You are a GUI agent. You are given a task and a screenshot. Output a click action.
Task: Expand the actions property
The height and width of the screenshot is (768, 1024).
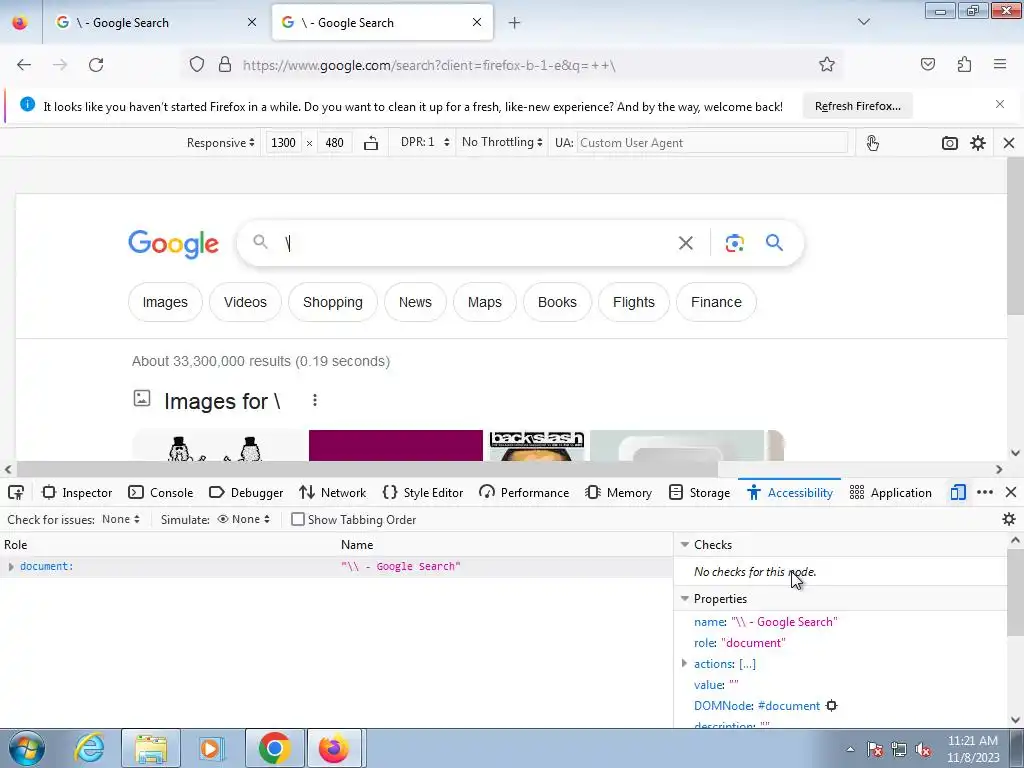684,664
